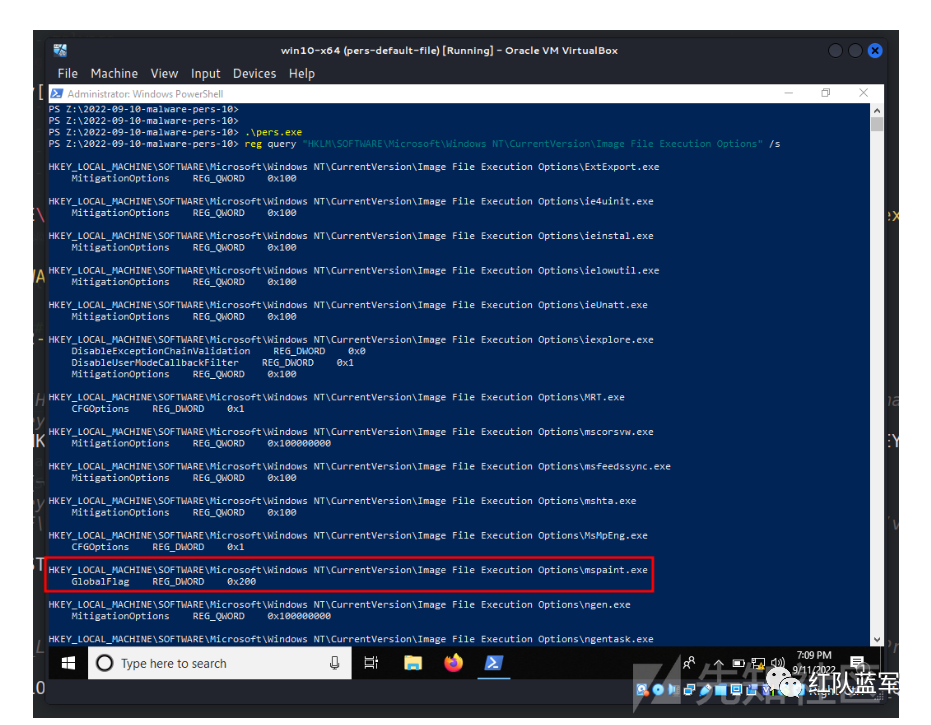Image resolution: width=931 pixels, height=725 pixels.
Task: Click the ieUnatt.exe registry key line
Action: click(348, 305)
